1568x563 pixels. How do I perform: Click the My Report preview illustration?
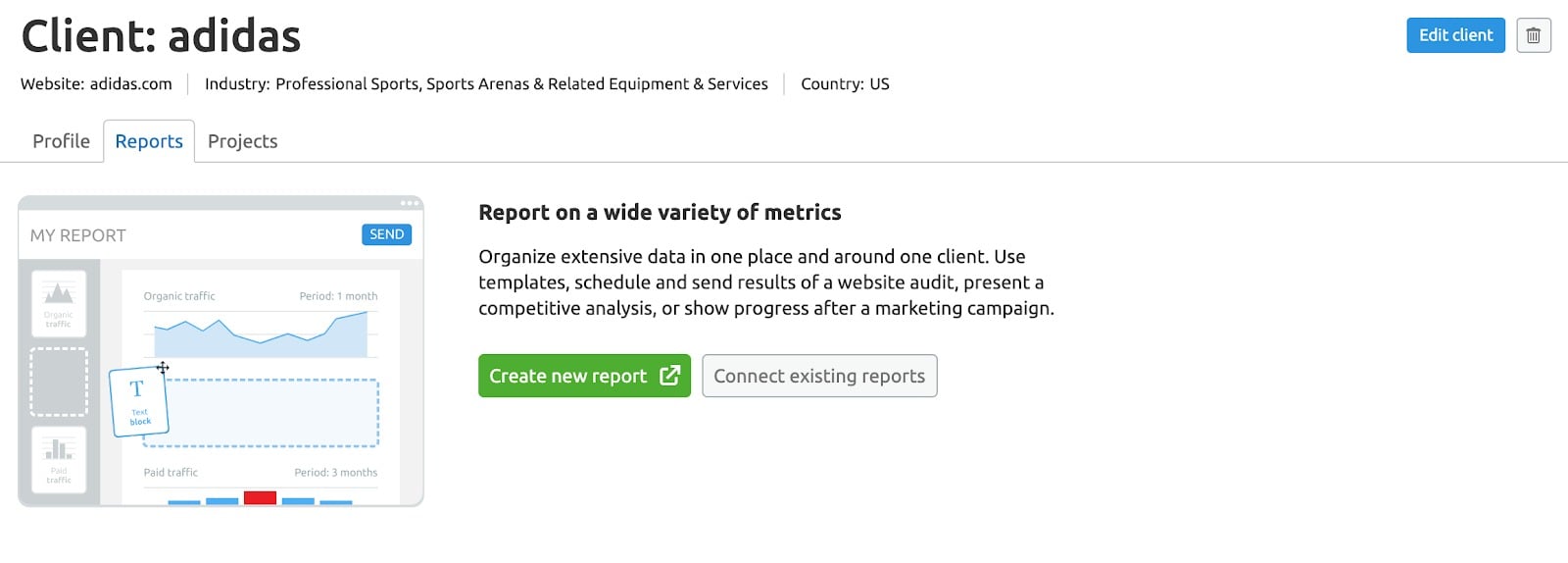220,351
